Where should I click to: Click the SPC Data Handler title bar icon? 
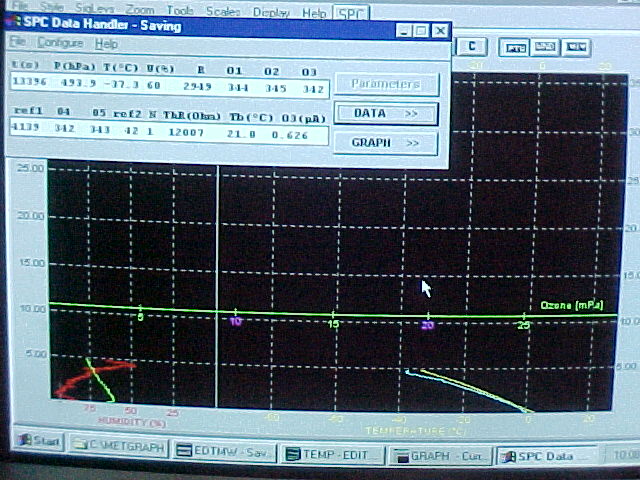[x=15, y=22]
